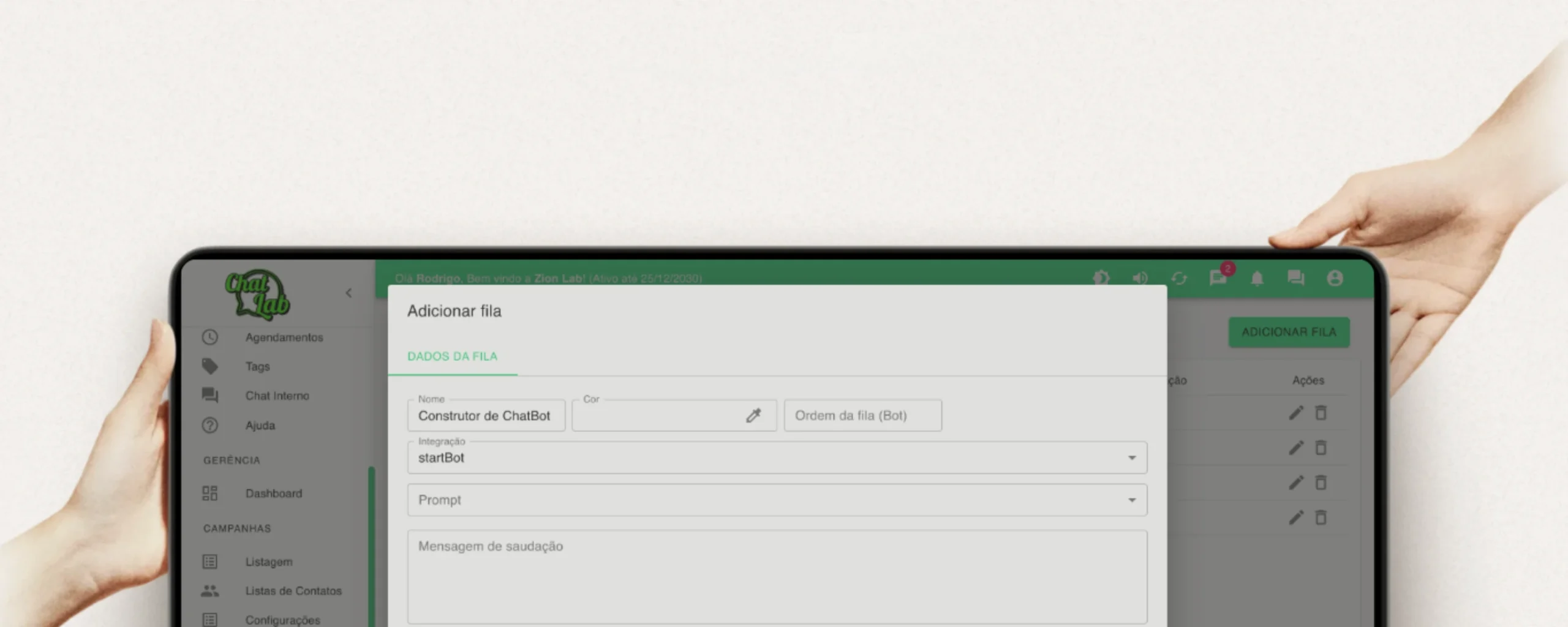Click the Configurações list icon
1568x627 pixels.
210,620
